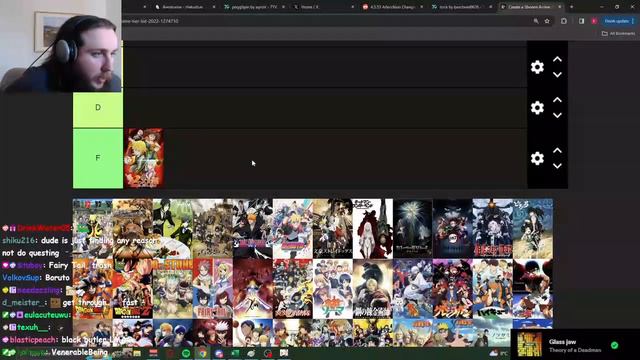Move the row above D up
The image size is (640, 360).
pos(557,60)
